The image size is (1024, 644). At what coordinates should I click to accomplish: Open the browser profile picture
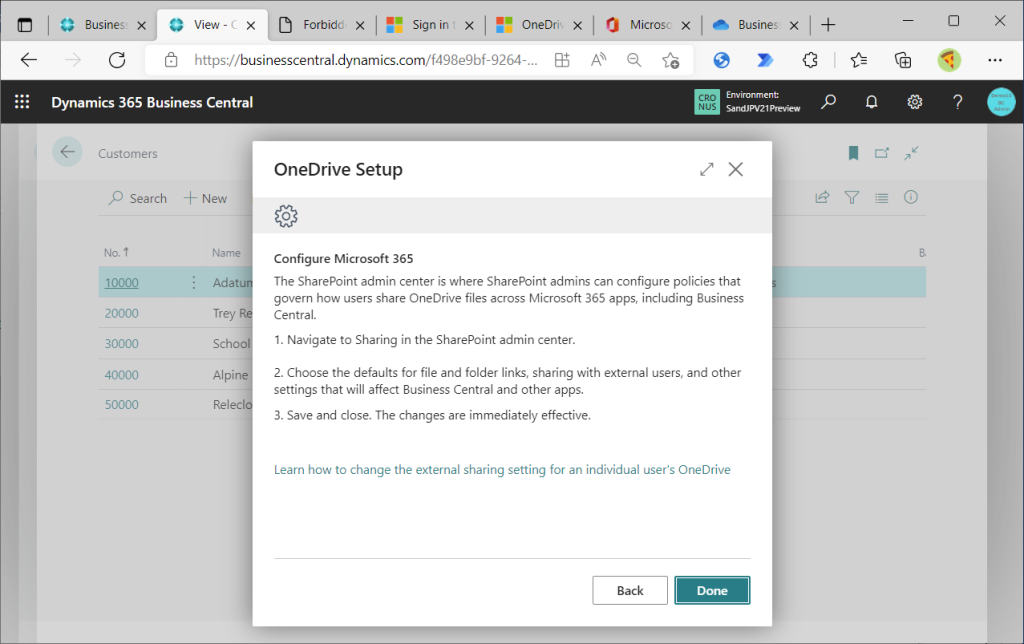tap(949, 60)
